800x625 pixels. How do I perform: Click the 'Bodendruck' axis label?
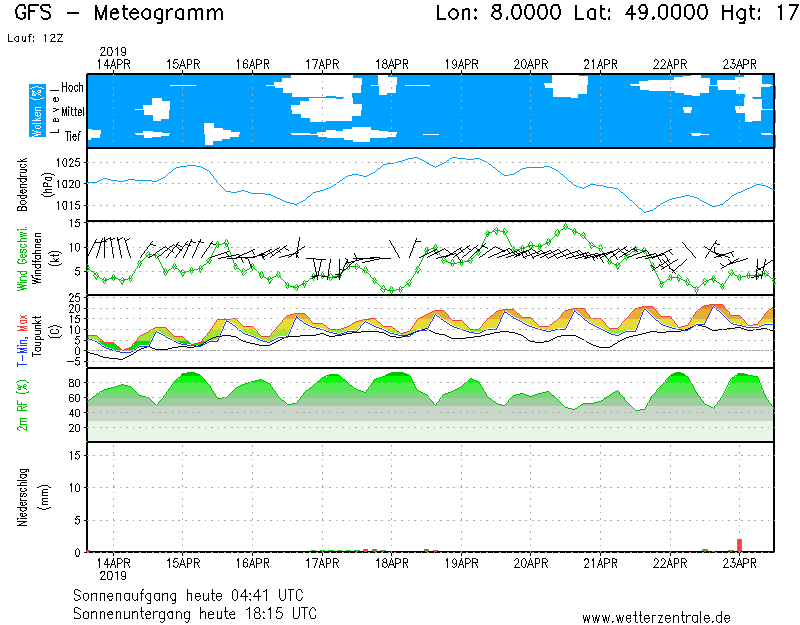point(22,184)
